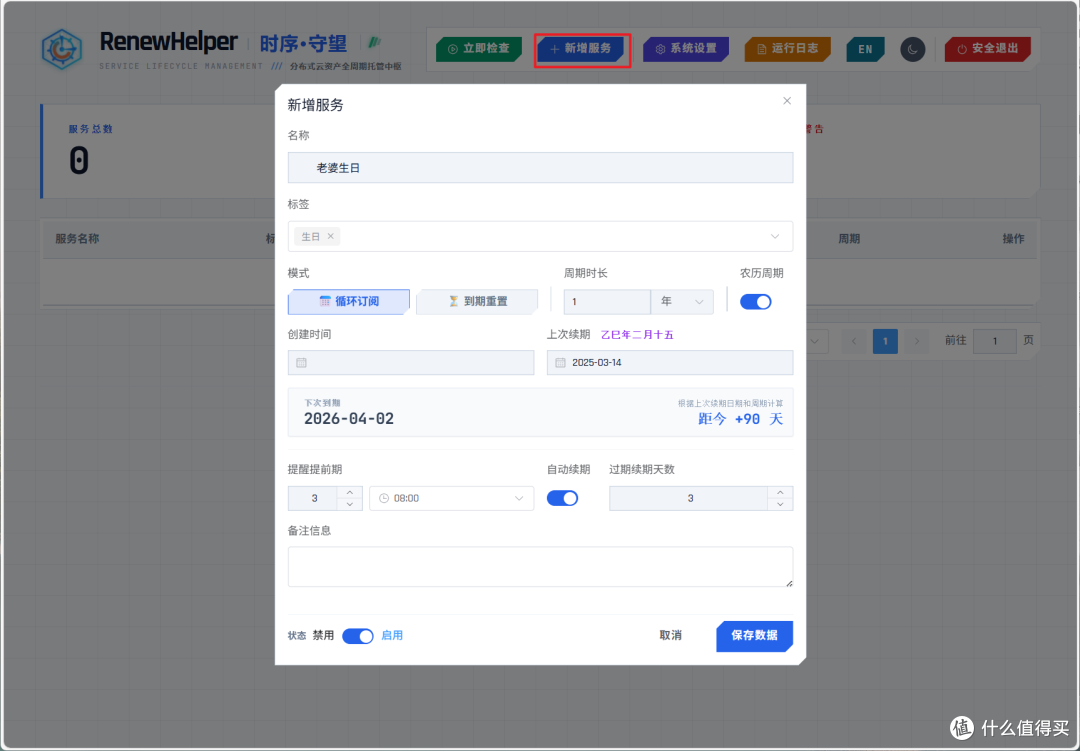
Task: Click the 距今 +90 天 text
Action: click(740, 419)
